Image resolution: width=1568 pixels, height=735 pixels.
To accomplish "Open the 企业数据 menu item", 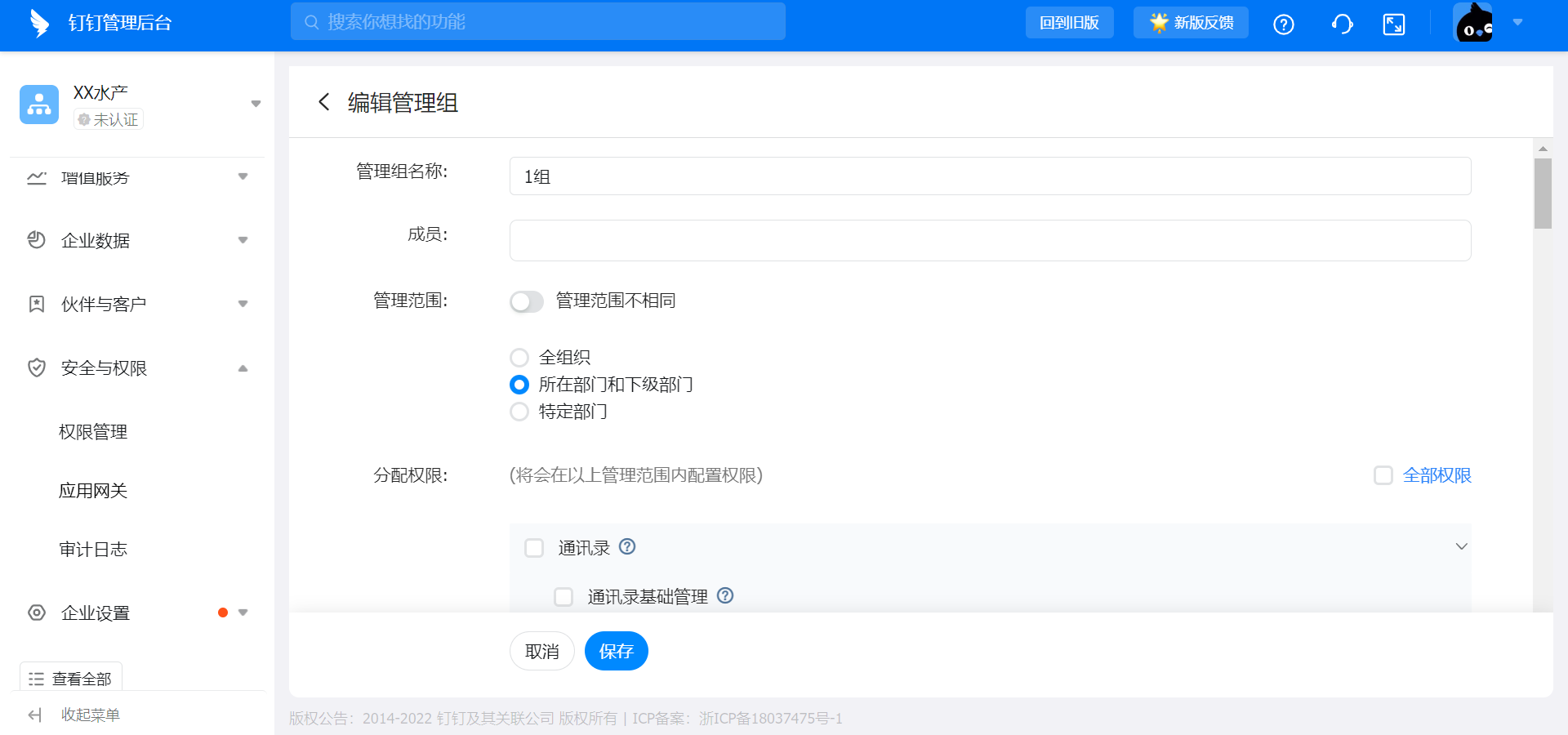I will point(137,240).
